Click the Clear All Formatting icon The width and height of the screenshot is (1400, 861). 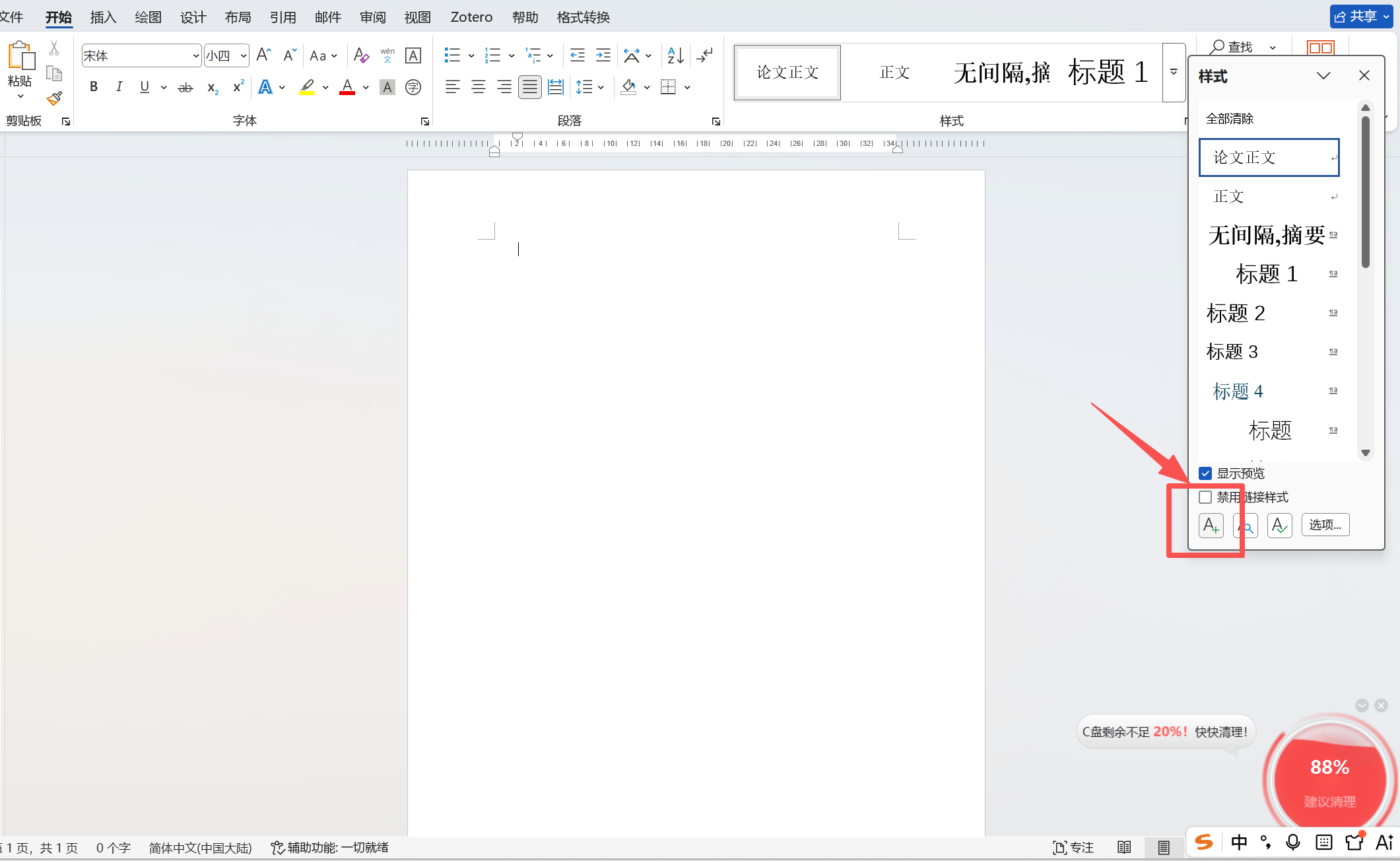(x=361, y=55)
